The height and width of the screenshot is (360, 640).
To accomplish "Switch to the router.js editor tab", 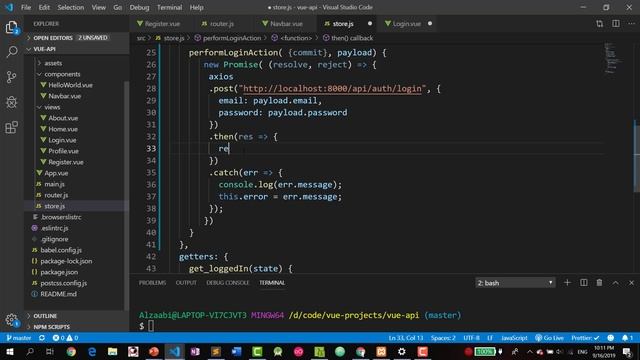I will (x=221, y=24).
